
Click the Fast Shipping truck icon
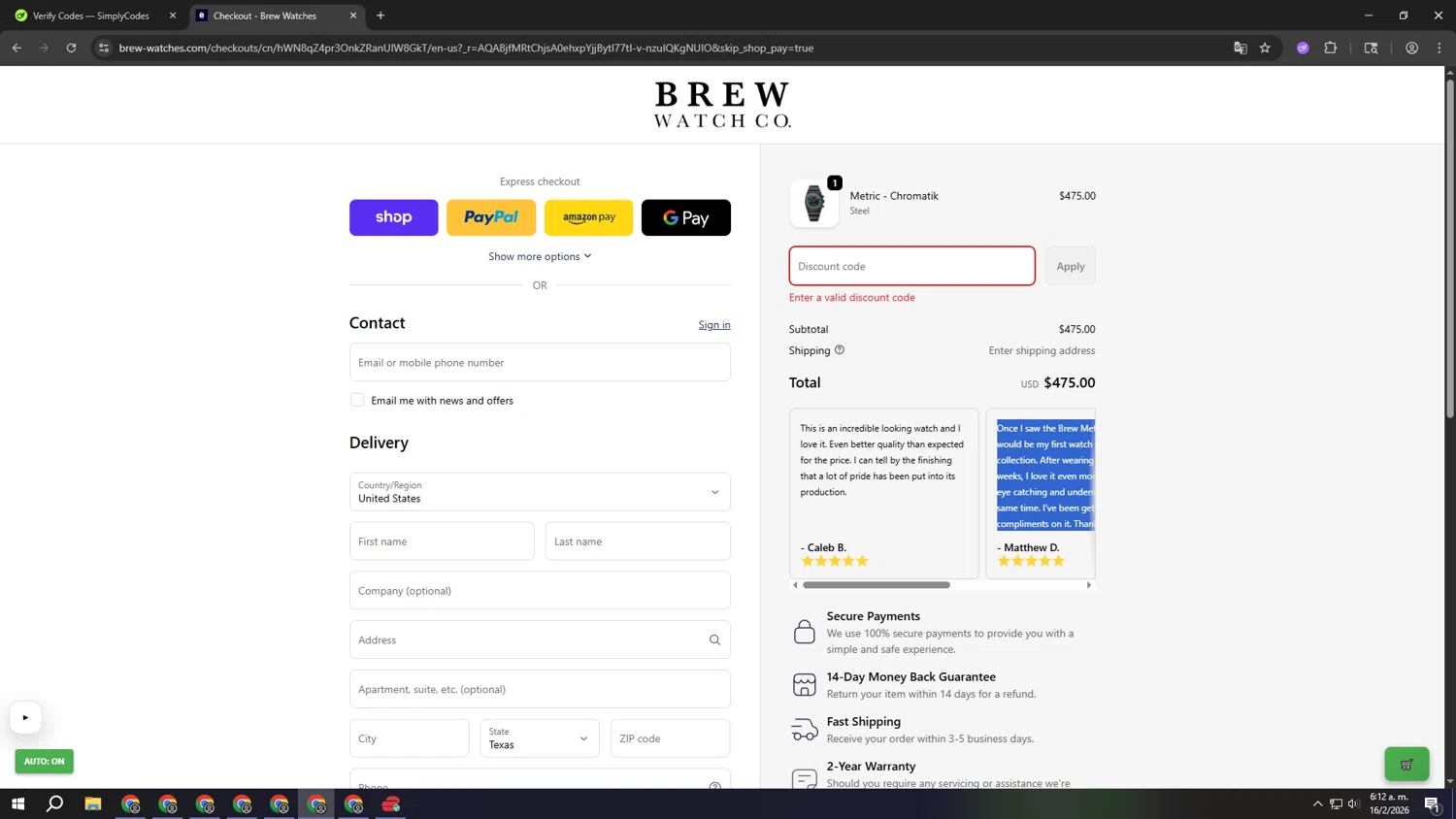coord(805,729)
